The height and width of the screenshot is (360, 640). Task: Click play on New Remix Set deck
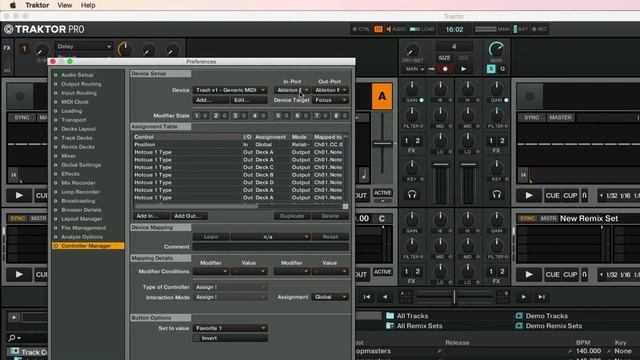point(529,274)
